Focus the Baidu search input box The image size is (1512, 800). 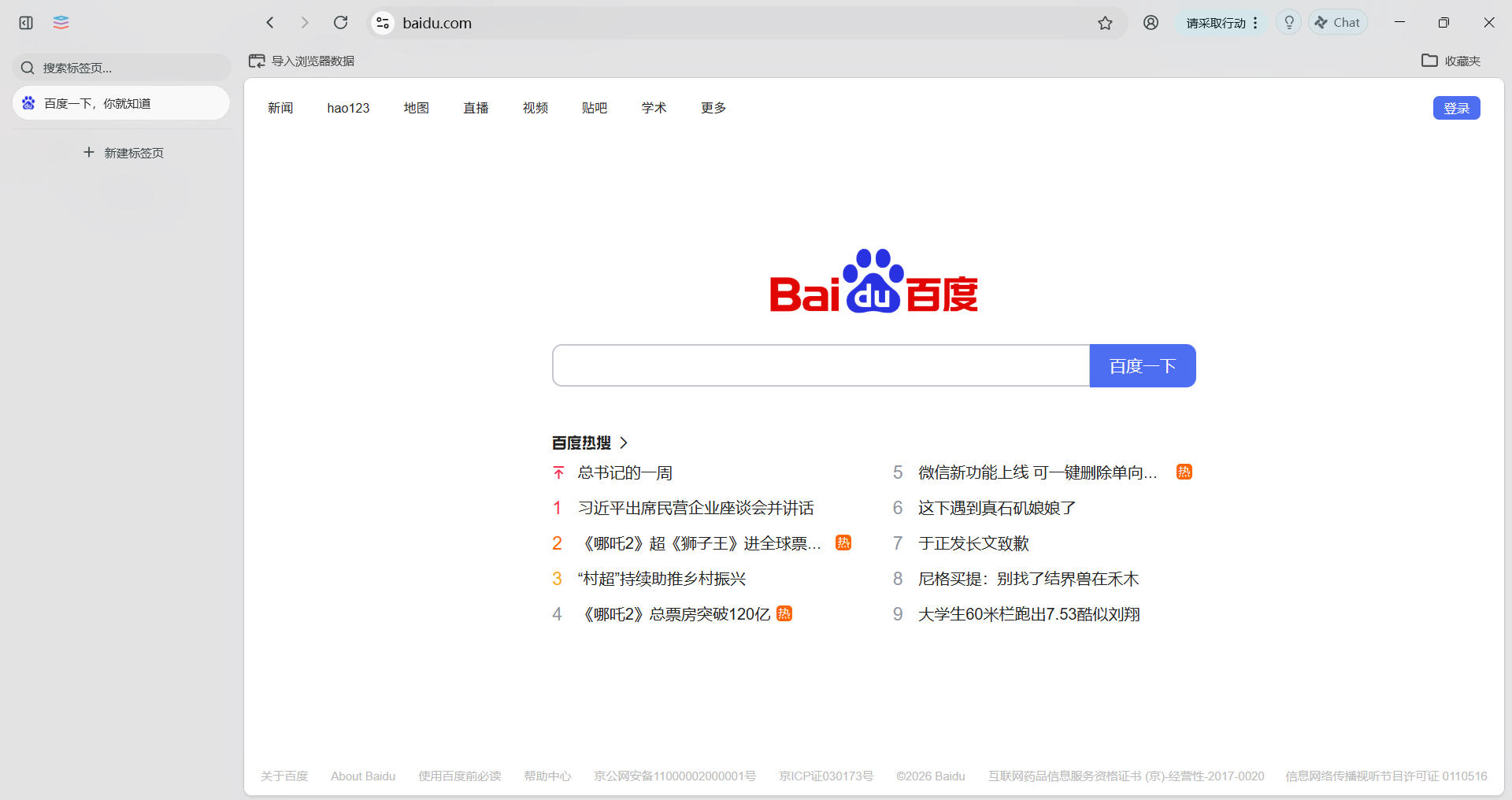821,366
